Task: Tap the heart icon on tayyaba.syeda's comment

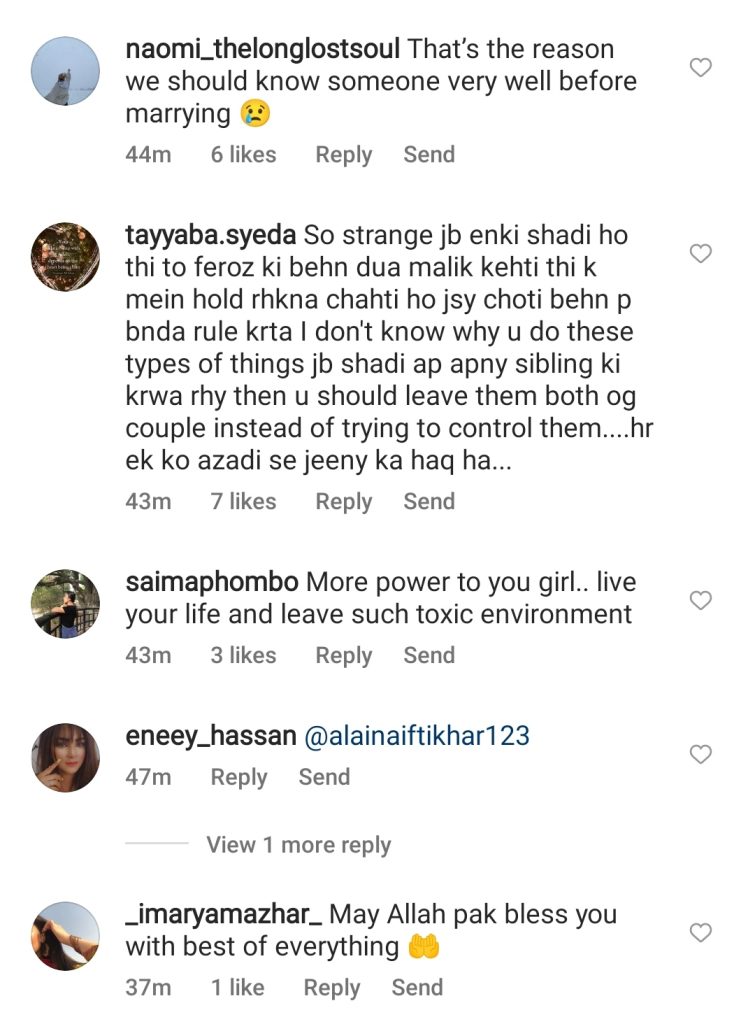Action: tap(699, 253)
